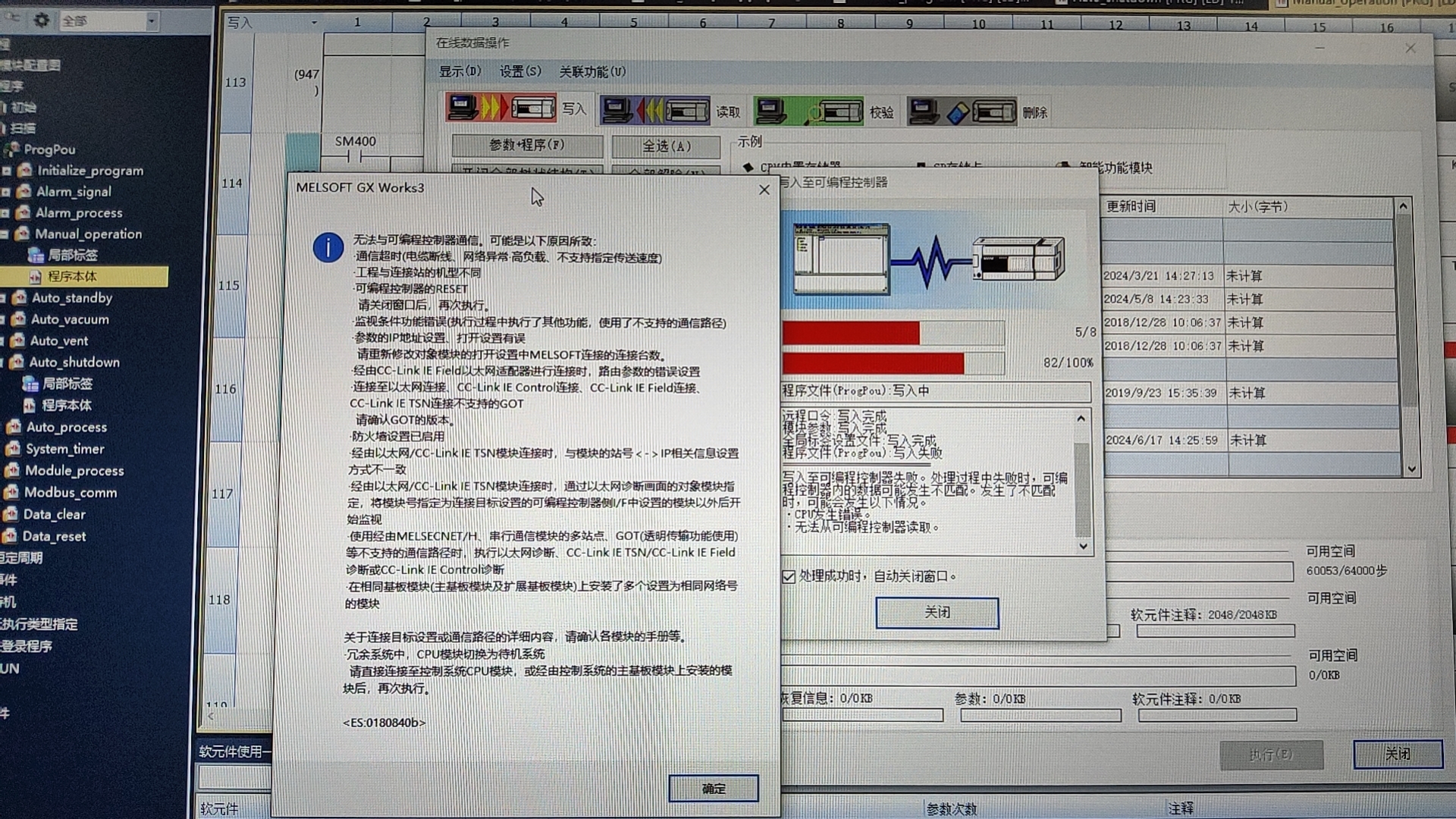Click the System_timer program icon

(x=13, y=449)
